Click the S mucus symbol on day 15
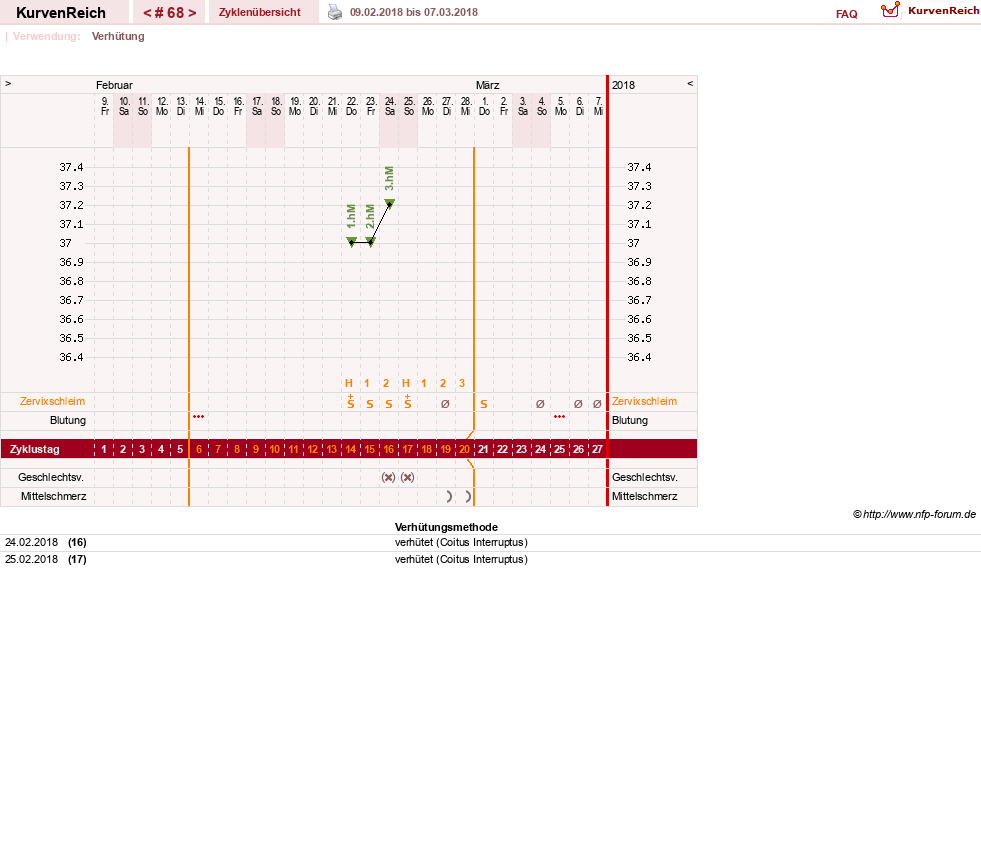This screenshot has width=981, height=846. (x=370, y=404)
